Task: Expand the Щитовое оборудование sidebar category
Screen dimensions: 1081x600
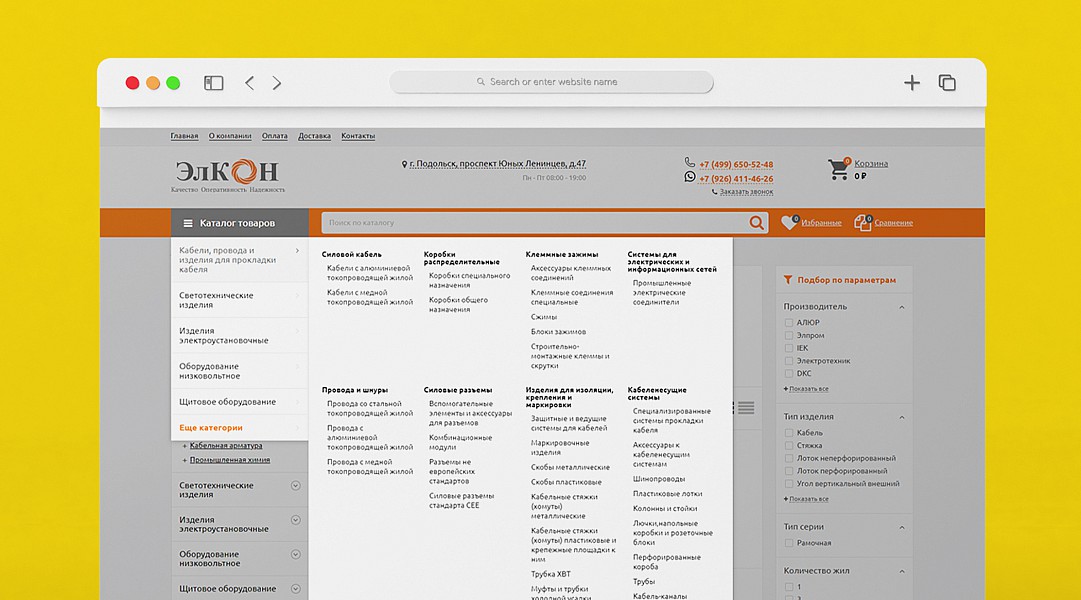Action: (x=295, y=589)
